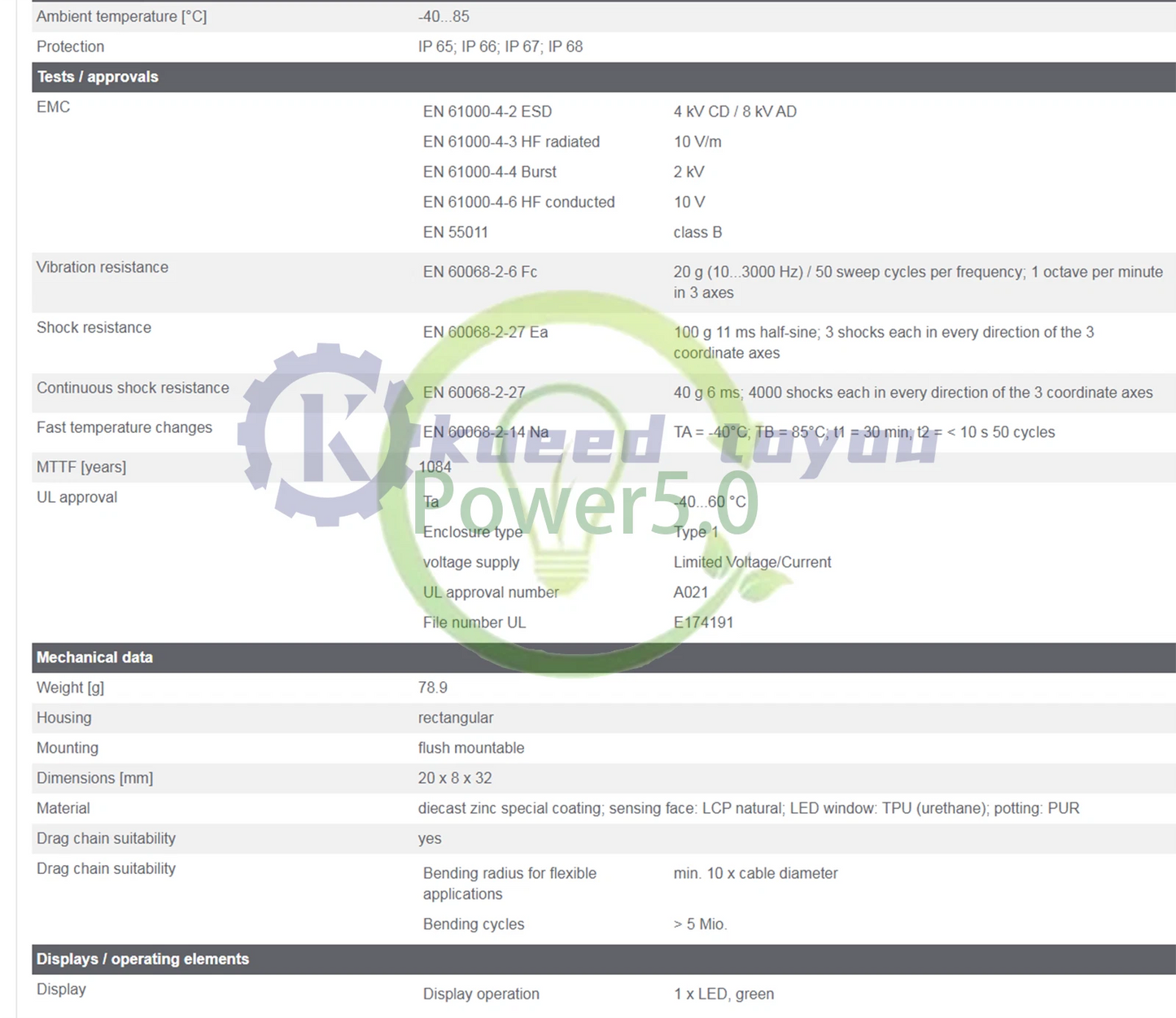Select EN 61000-4-6 HF conducted entry
The image size is (1176, 1018).
519,202
